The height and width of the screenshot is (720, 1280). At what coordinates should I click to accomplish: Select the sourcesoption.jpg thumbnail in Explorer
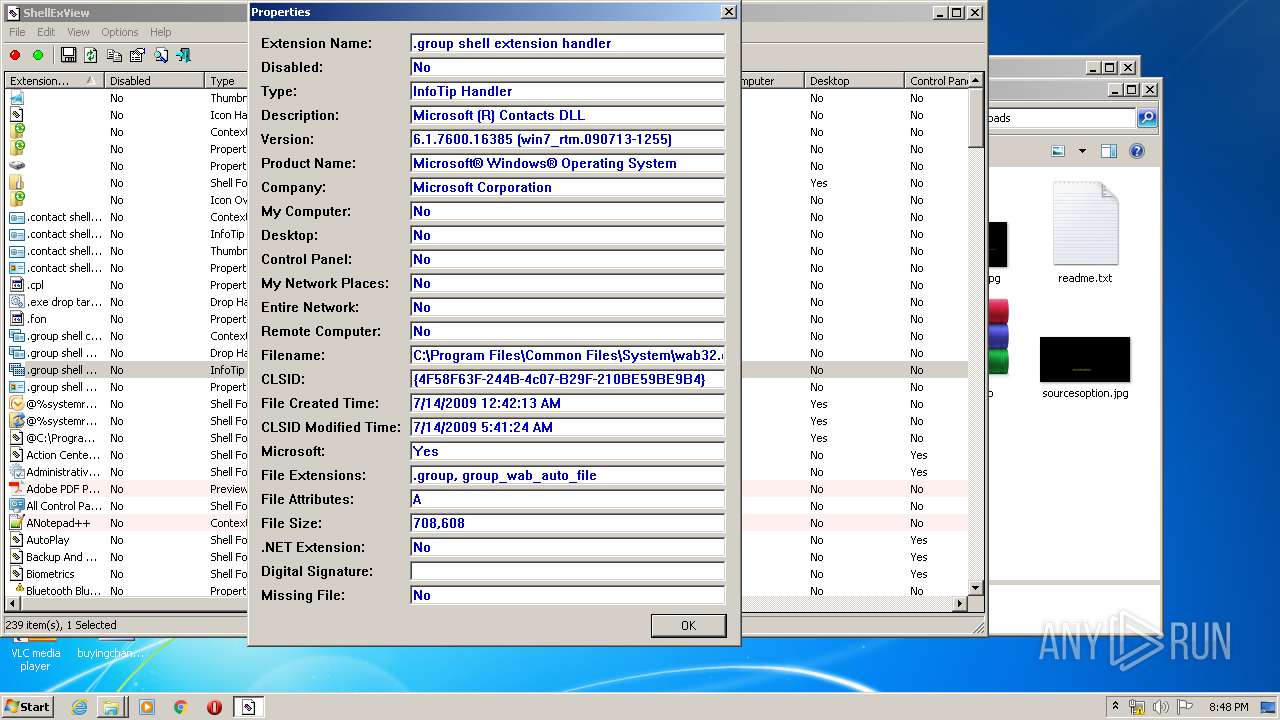click(x=1085, y=368)
